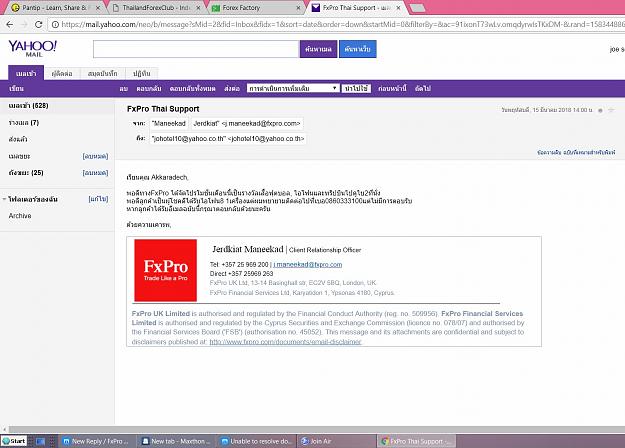
Task: Click the red FxPro logo in signature
Action: (x=165, y=270)
